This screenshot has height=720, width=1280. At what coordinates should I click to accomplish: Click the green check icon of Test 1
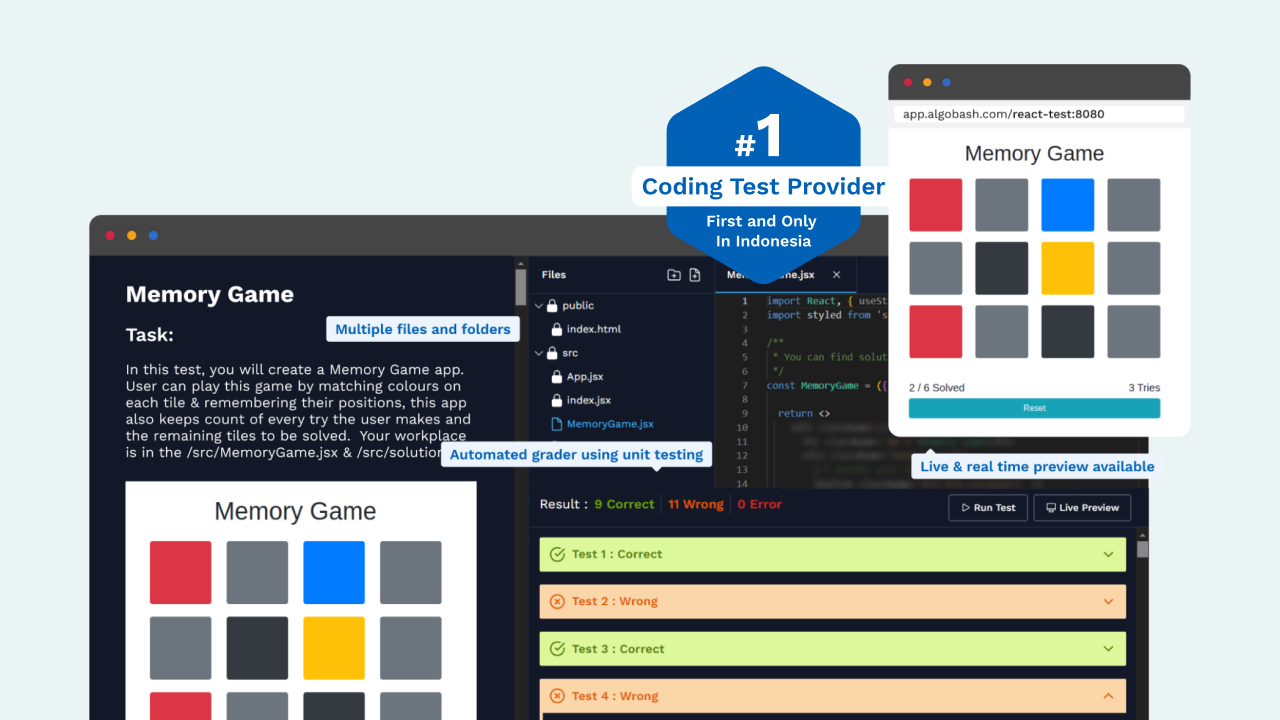click(558, 554)
